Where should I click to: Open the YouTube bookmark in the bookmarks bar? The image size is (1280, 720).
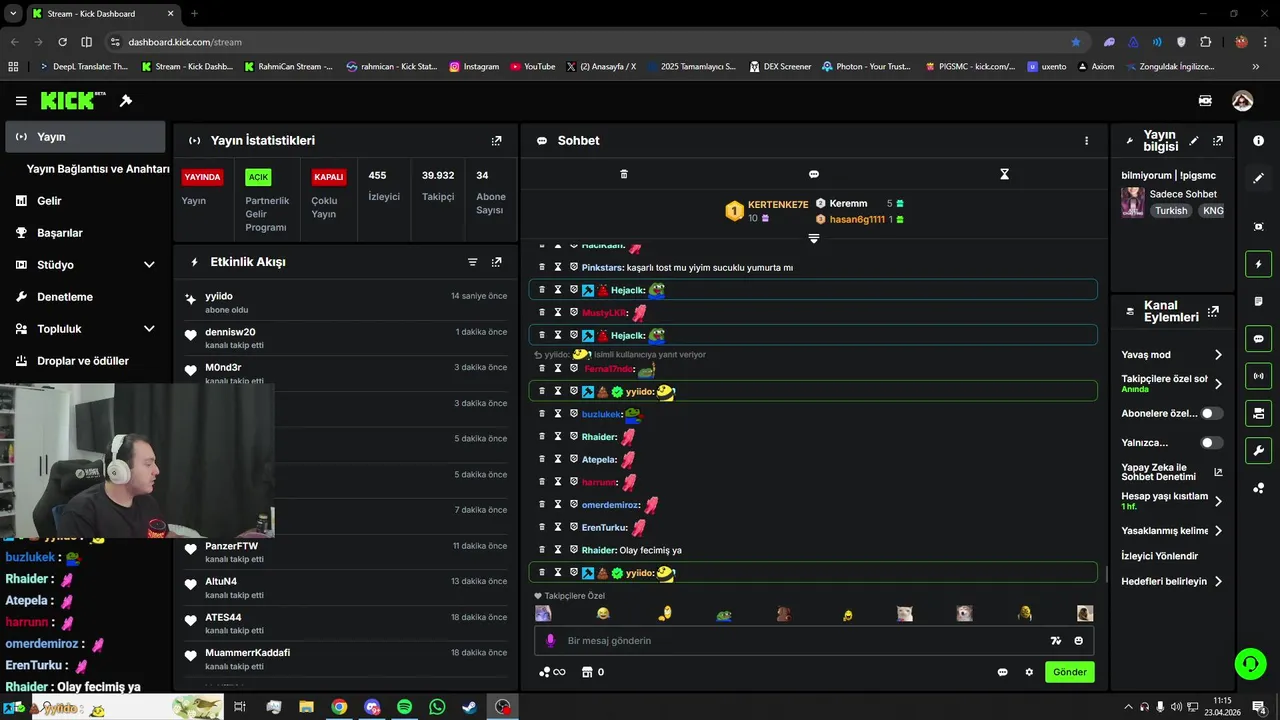532,67
